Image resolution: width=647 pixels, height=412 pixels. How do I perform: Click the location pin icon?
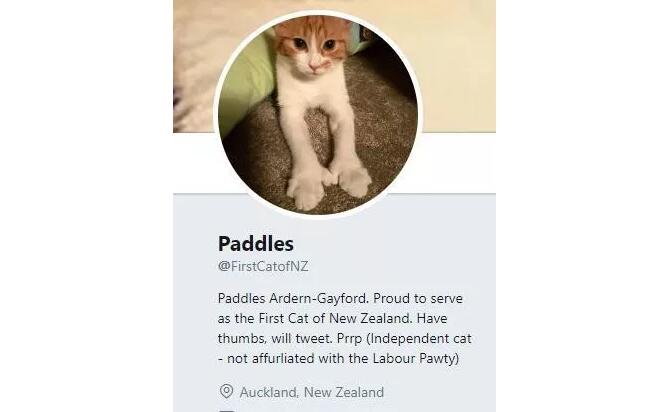click(x=226, y=392)
